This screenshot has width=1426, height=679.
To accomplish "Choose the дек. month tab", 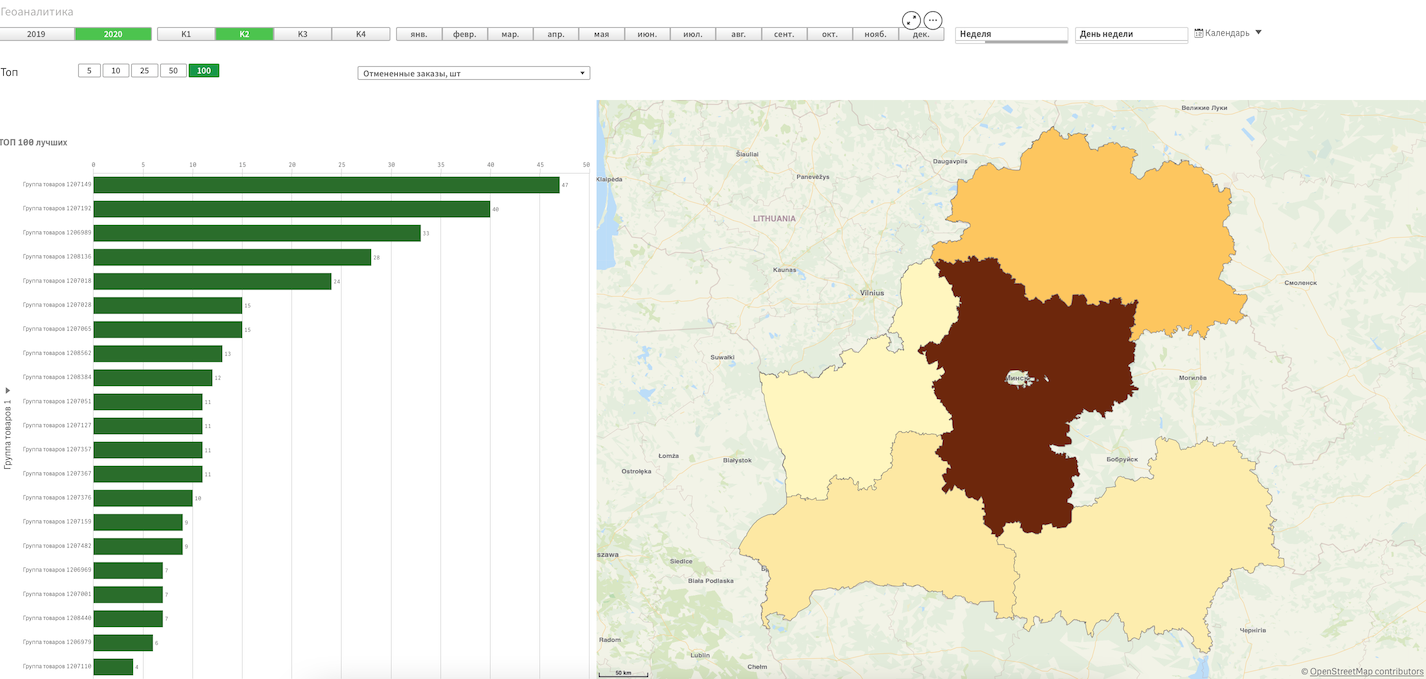I will (921, 34).
